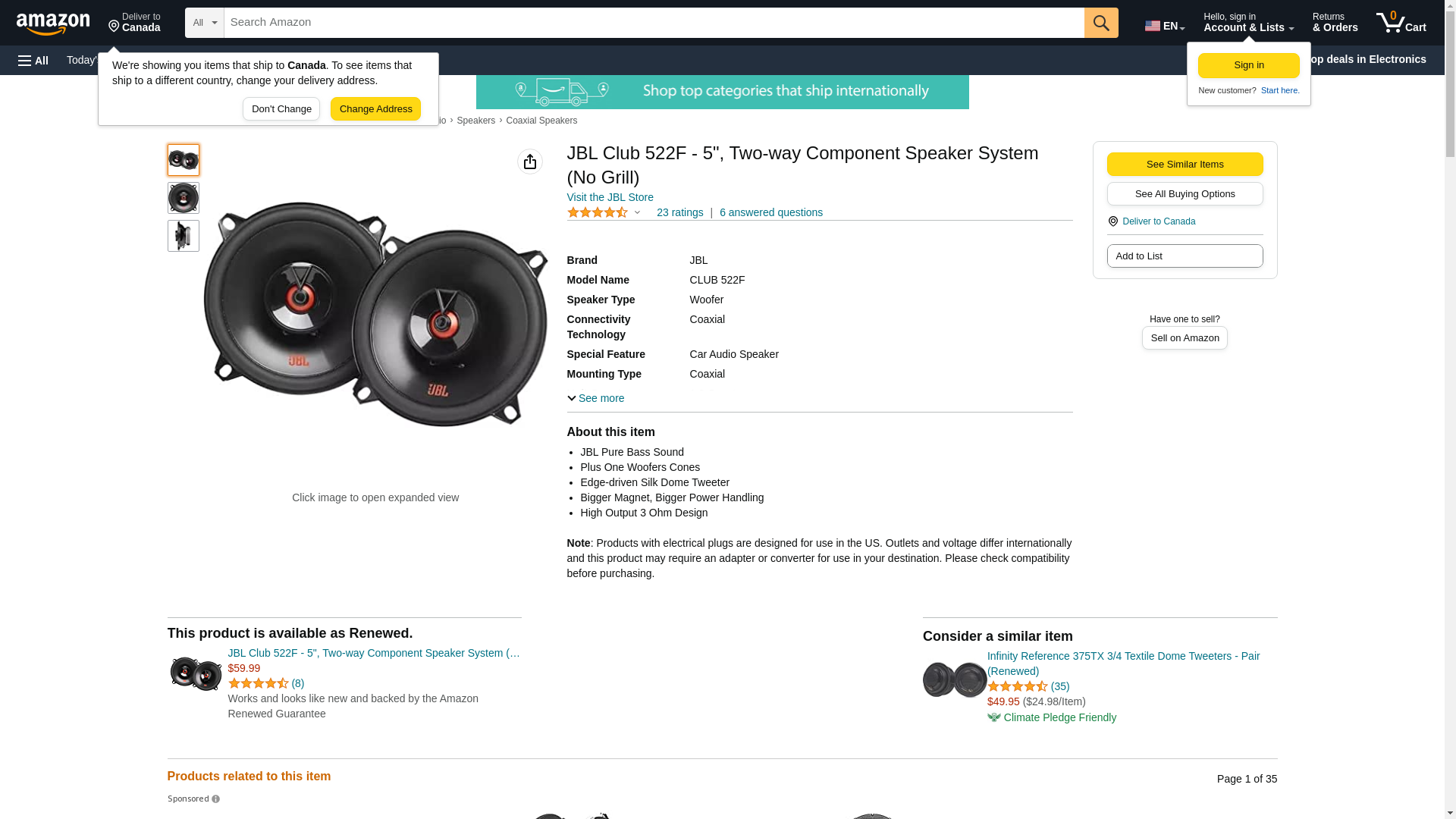Click the share icon on product image
The width and height of the screenshot is (1456, 819).
click(530, 162)
